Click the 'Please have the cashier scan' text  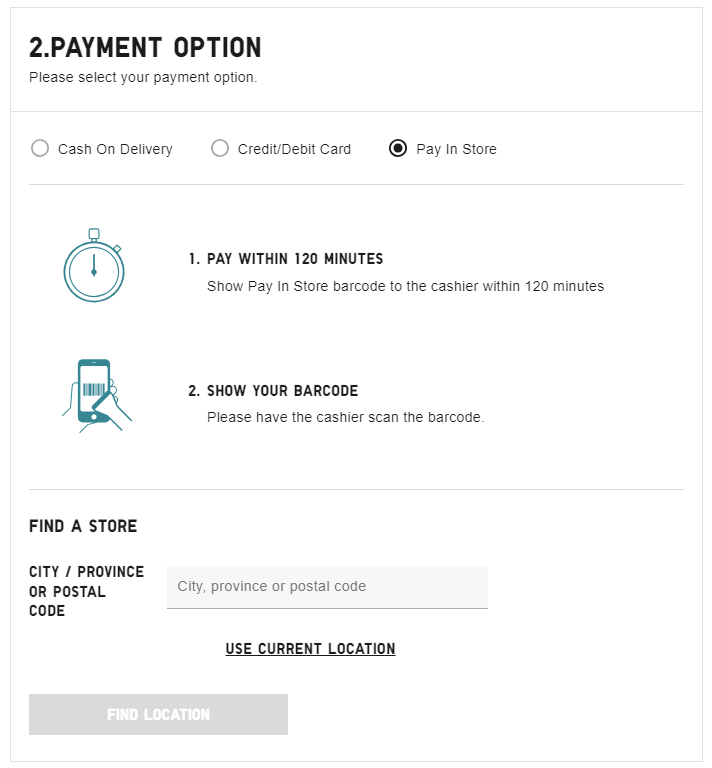pos(345,417)
